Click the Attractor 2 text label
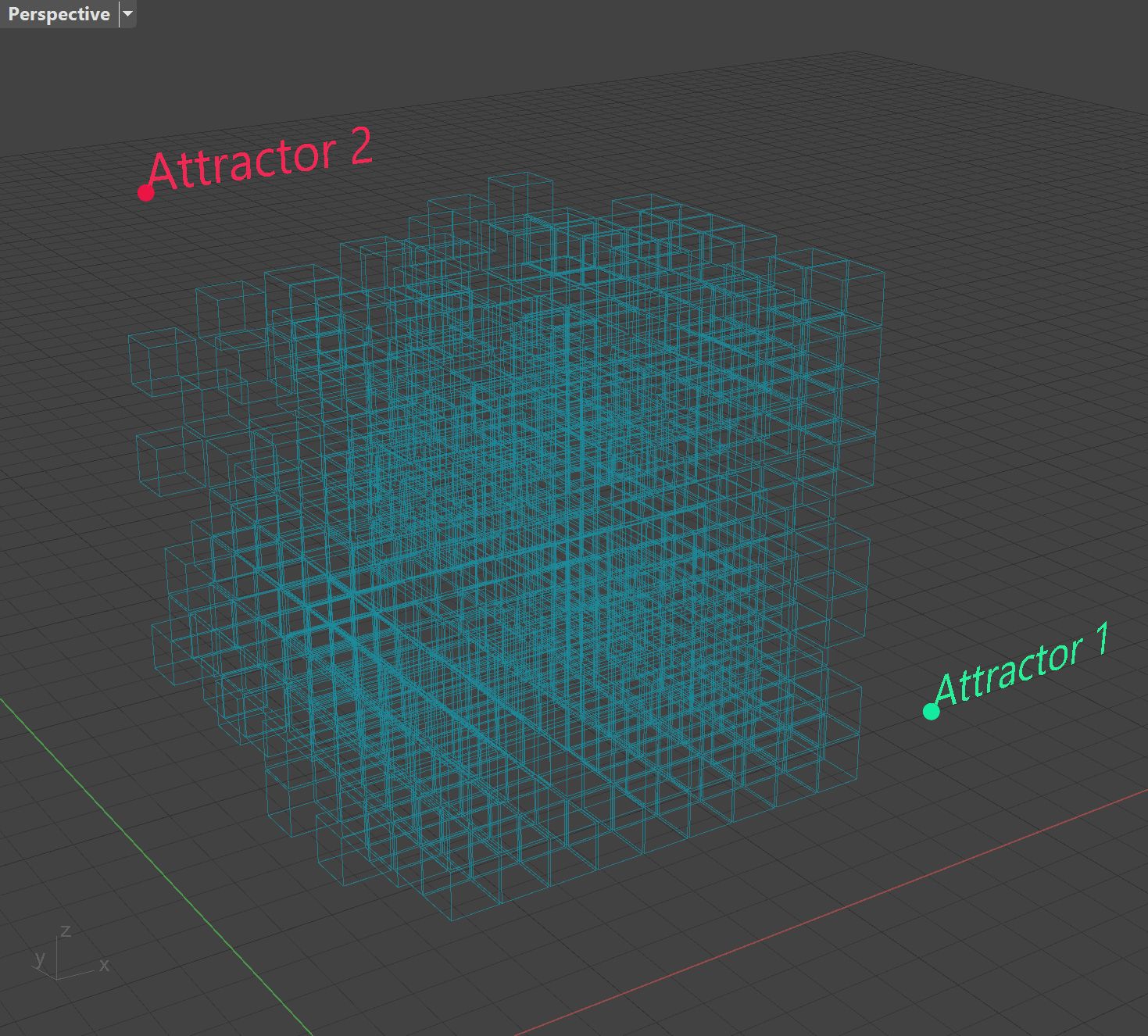 tap(259, 159)
